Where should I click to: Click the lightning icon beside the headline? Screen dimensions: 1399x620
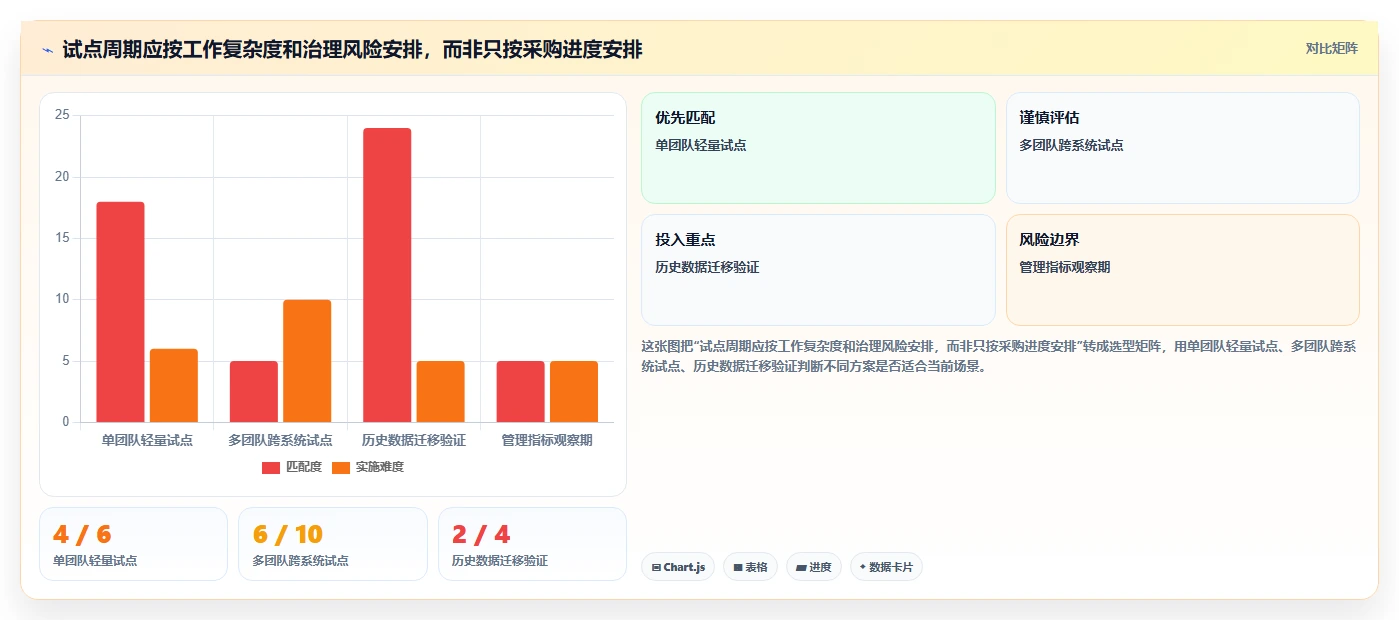pos(47,50)
